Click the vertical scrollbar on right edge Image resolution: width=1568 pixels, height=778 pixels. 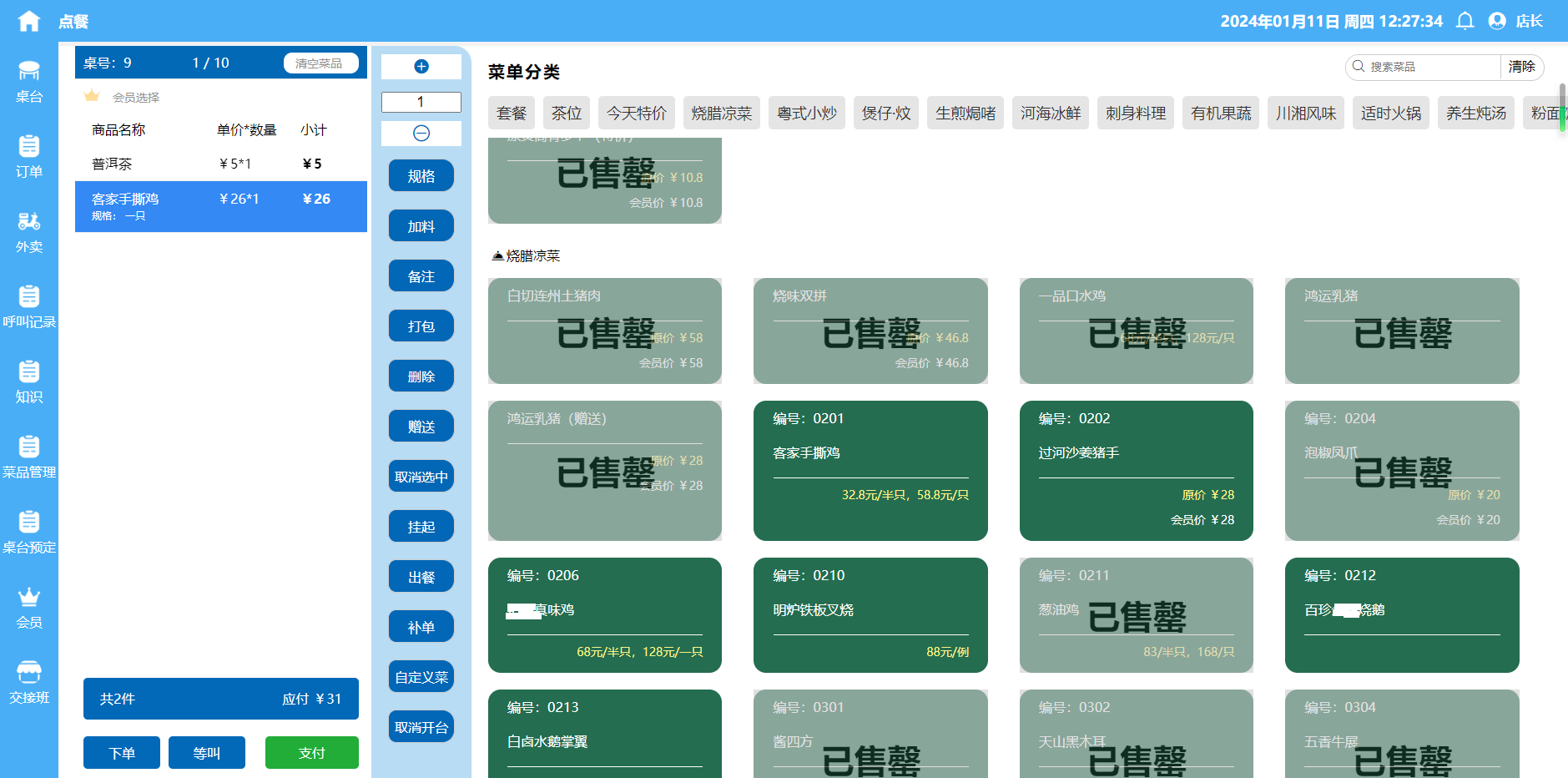tap(1562, 108)
